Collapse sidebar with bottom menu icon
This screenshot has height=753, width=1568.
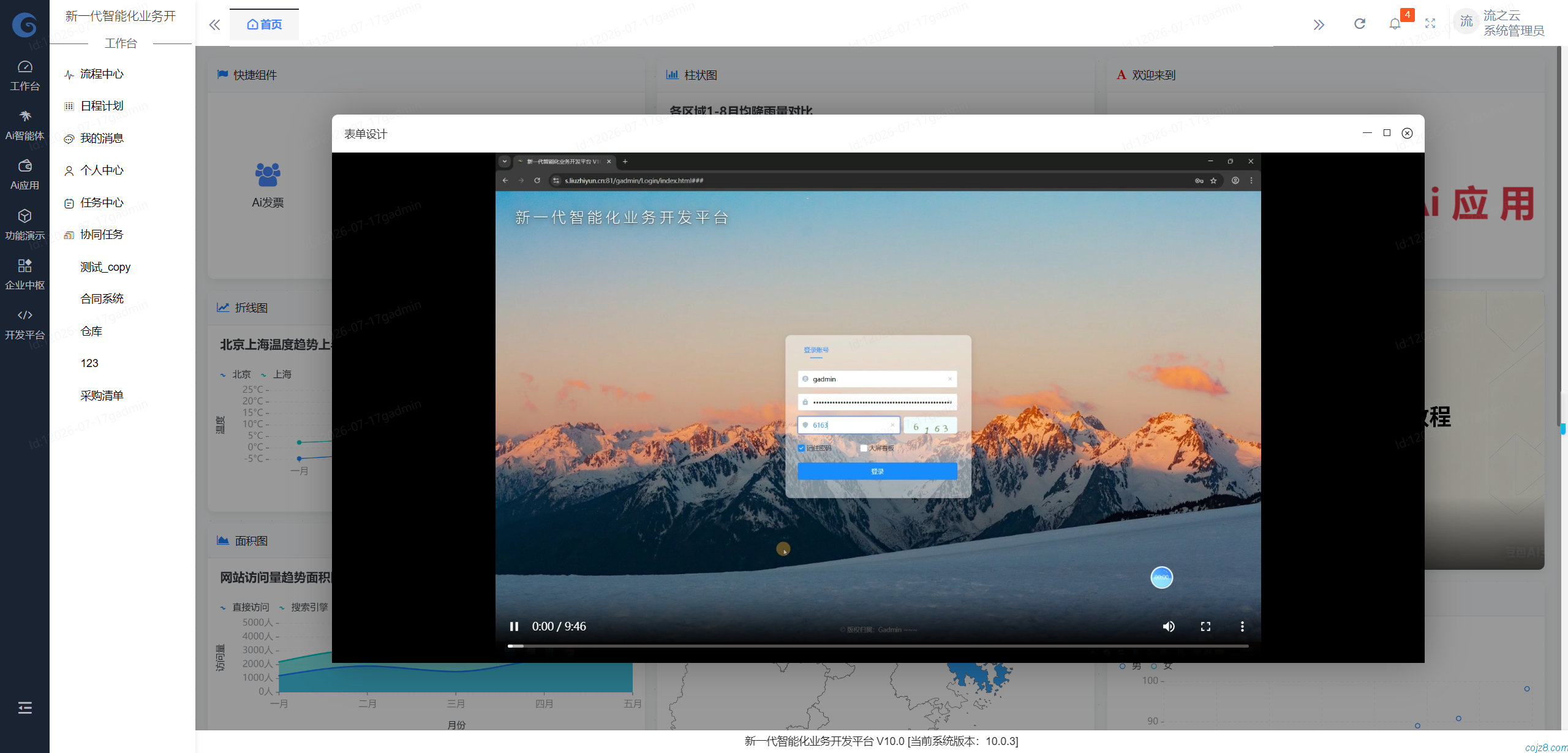(24, 708)
